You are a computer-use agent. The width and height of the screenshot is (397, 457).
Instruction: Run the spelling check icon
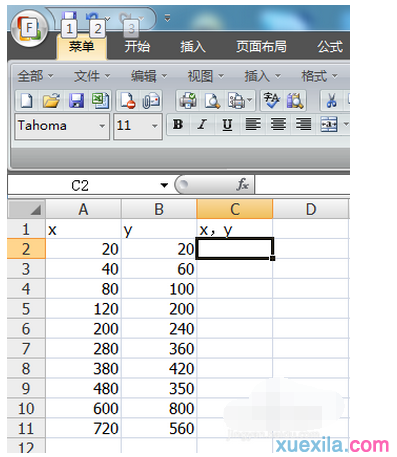[271, 100]
